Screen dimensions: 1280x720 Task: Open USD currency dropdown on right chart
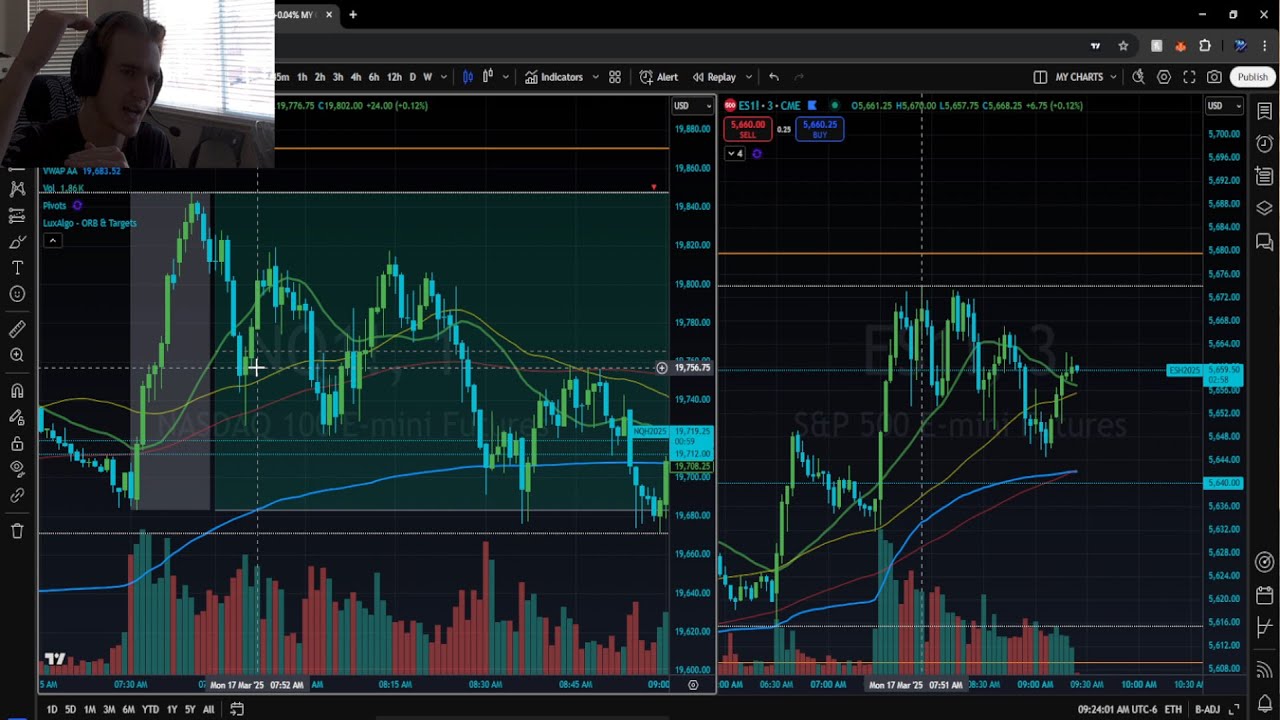[x=1225, y=106]
